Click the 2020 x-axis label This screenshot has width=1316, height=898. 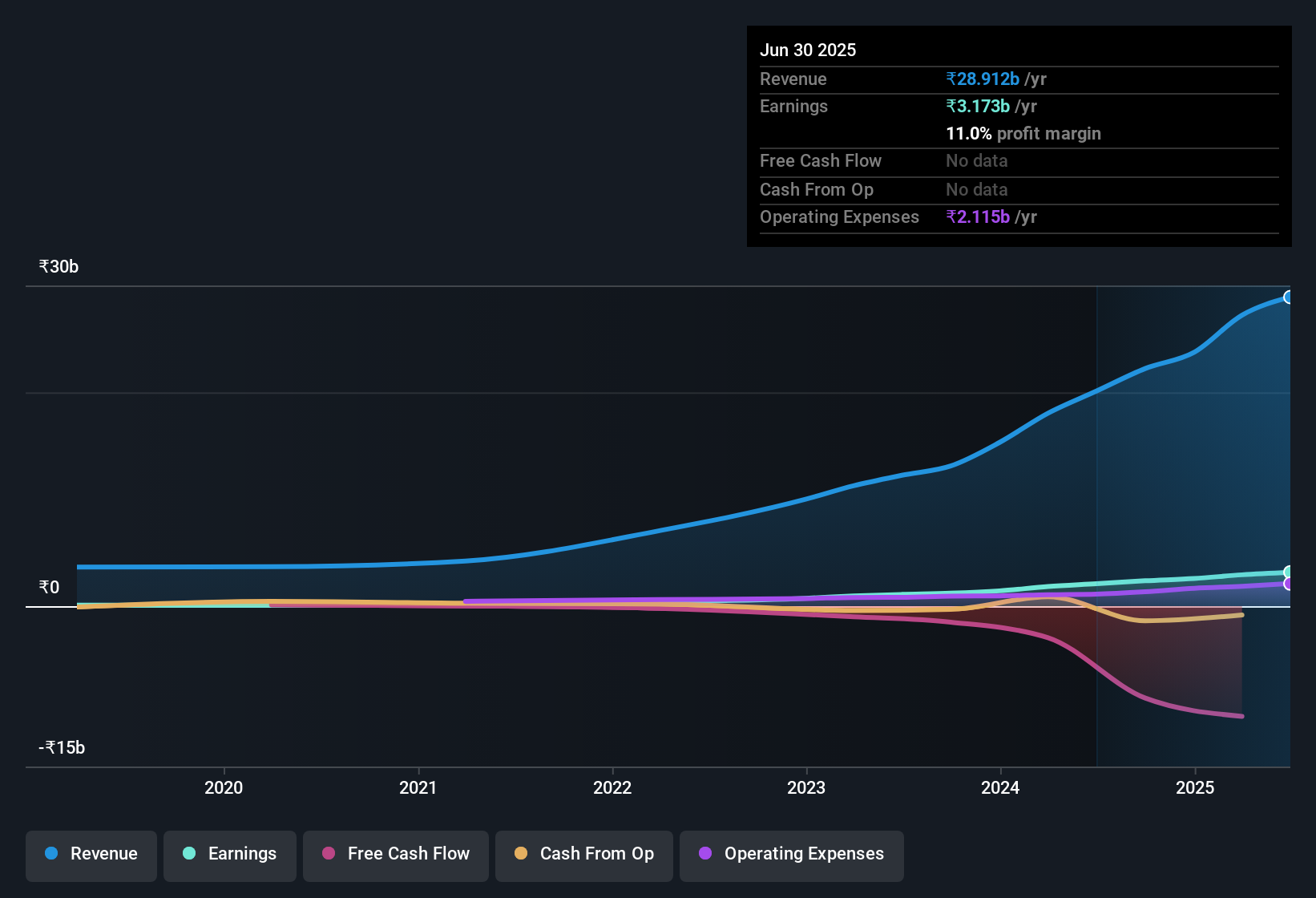pos(224,788)
